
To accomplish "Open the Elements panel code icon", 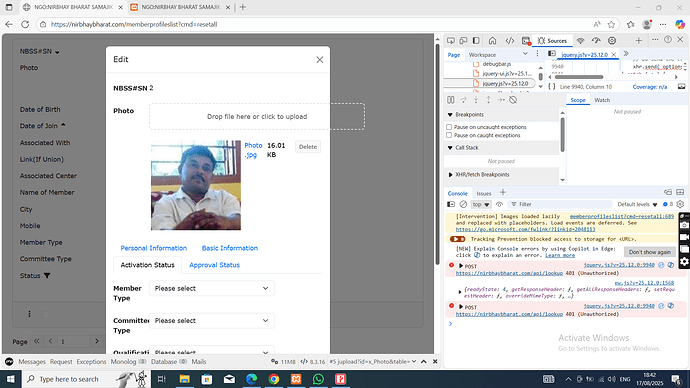I will (510, 40).
